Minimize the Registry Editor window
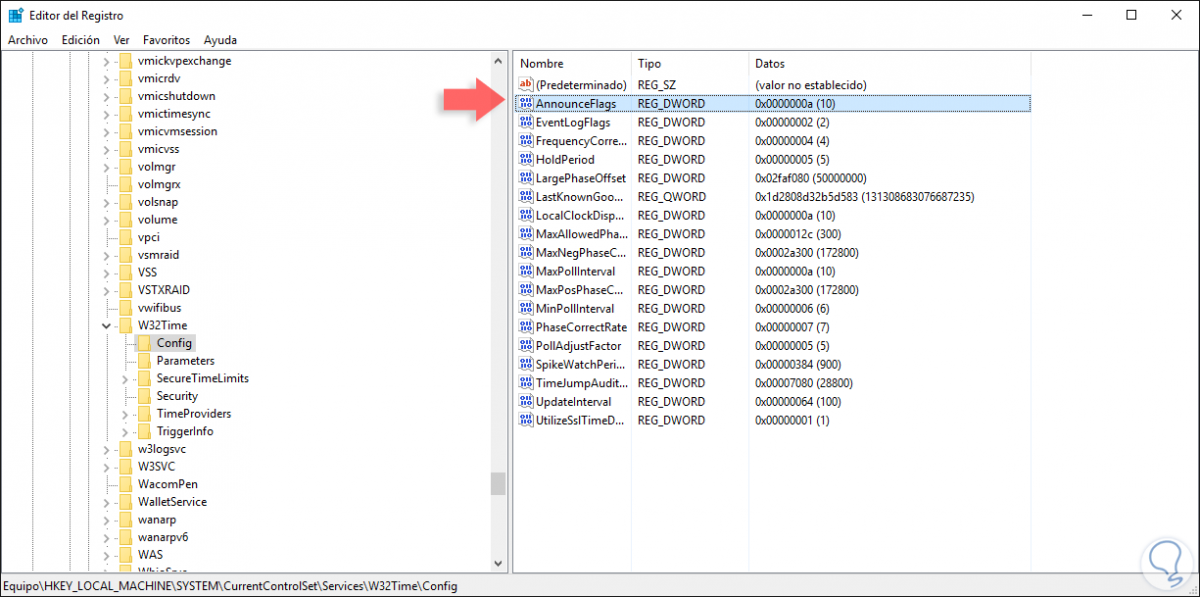This screenshot has width=1200, height=597. [1086, 15]
